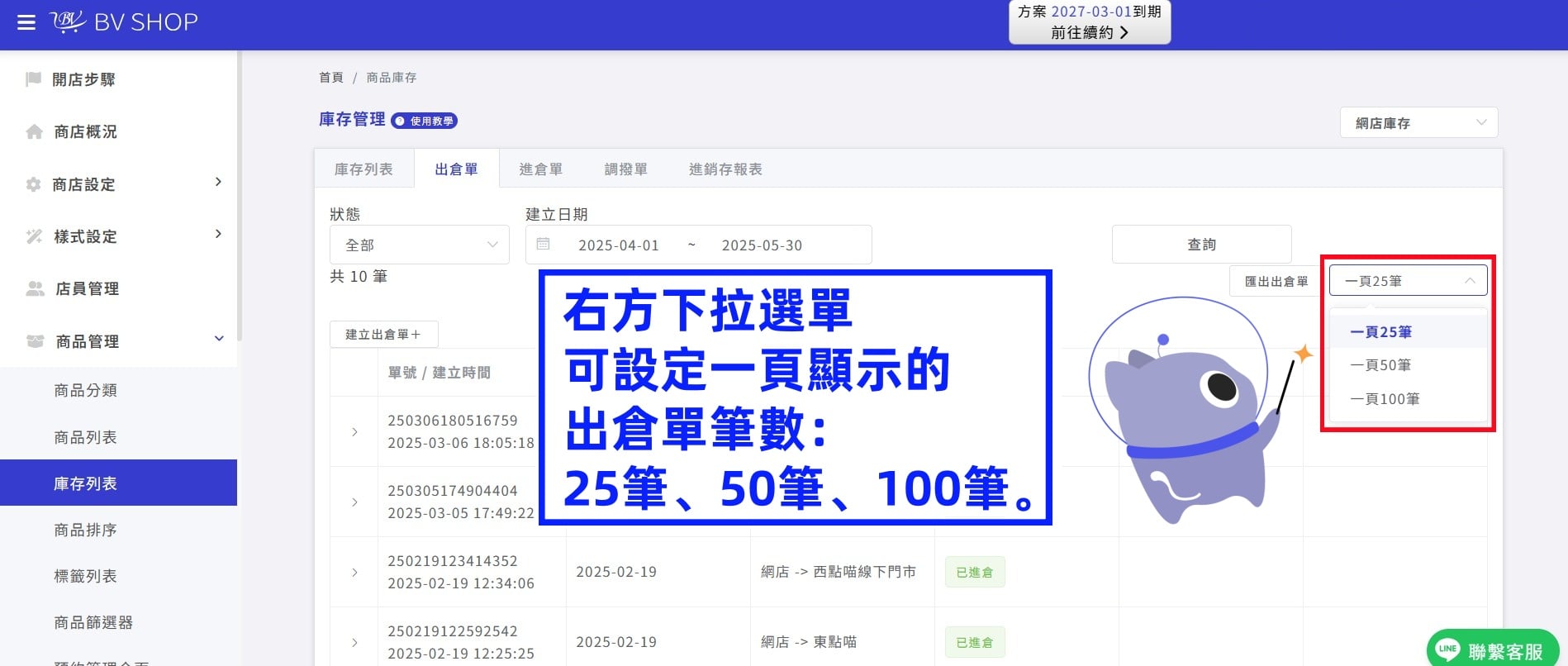Click the calendar icon in date field

(x=543, y=245)
